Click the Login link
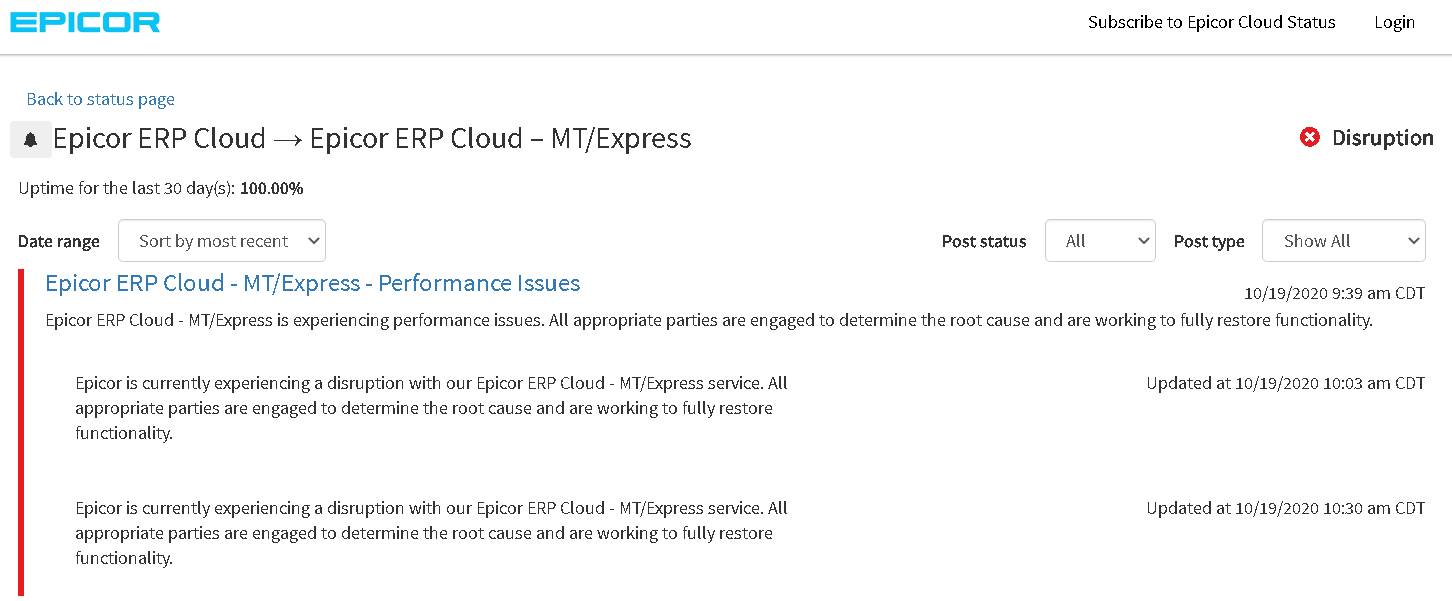This screenshot has width=1452, height=601. point(1394,22)
